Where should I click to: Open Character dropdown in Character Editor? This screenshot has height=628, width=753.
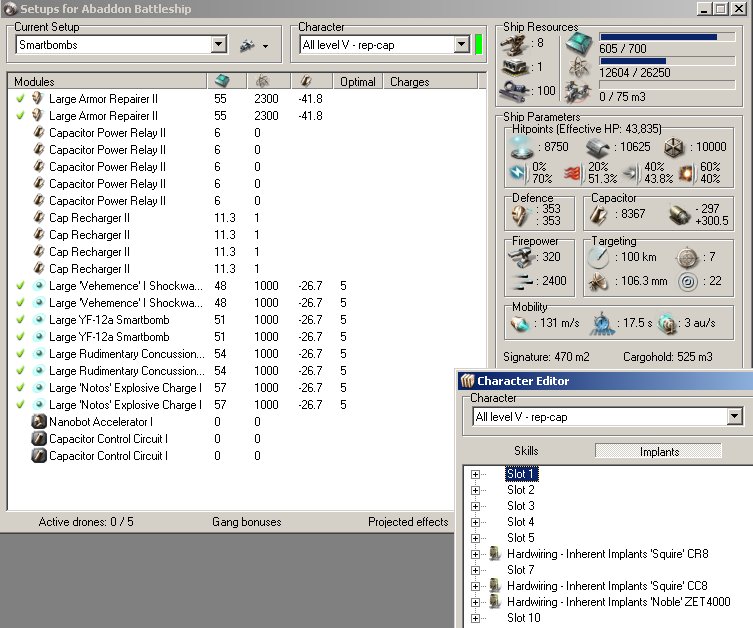click(x=735, y=417)
